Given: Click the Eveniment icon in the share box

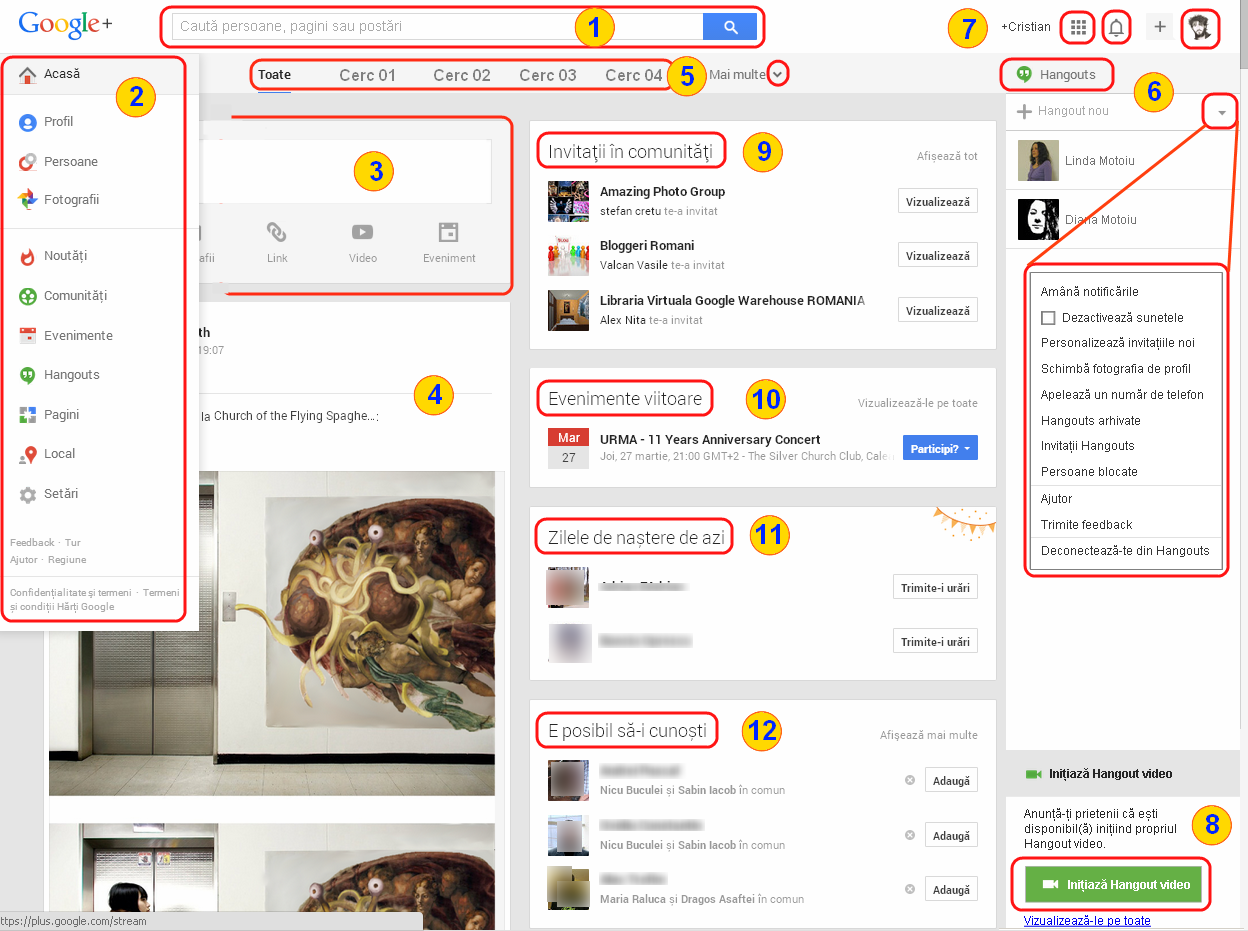Looking at the screenshot, I should [448, 232].
